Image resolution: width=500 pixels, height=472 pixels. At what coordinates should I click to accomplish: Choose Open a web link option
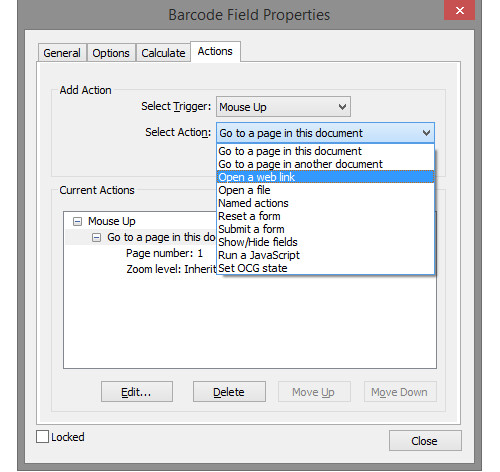(x=326, y=177)
